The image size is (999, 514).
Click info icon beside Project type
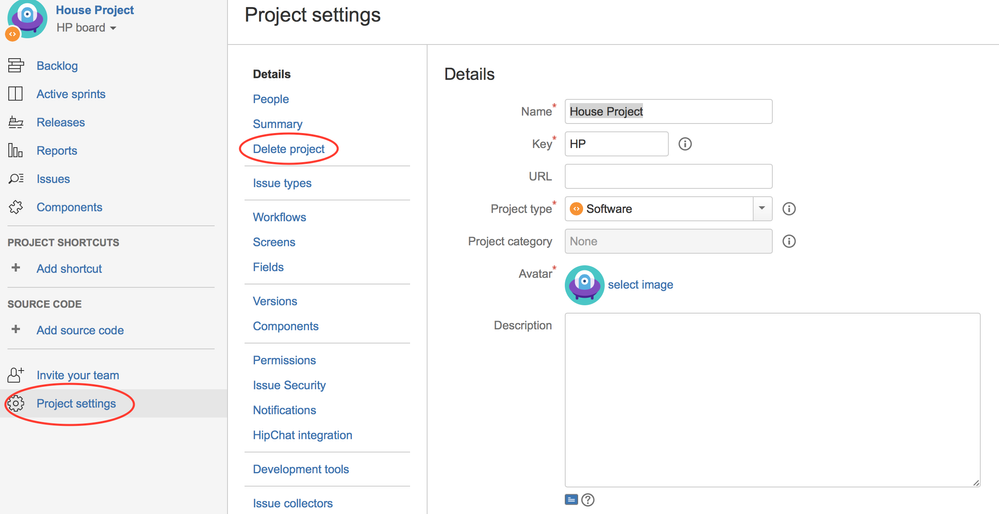(789, 209)
